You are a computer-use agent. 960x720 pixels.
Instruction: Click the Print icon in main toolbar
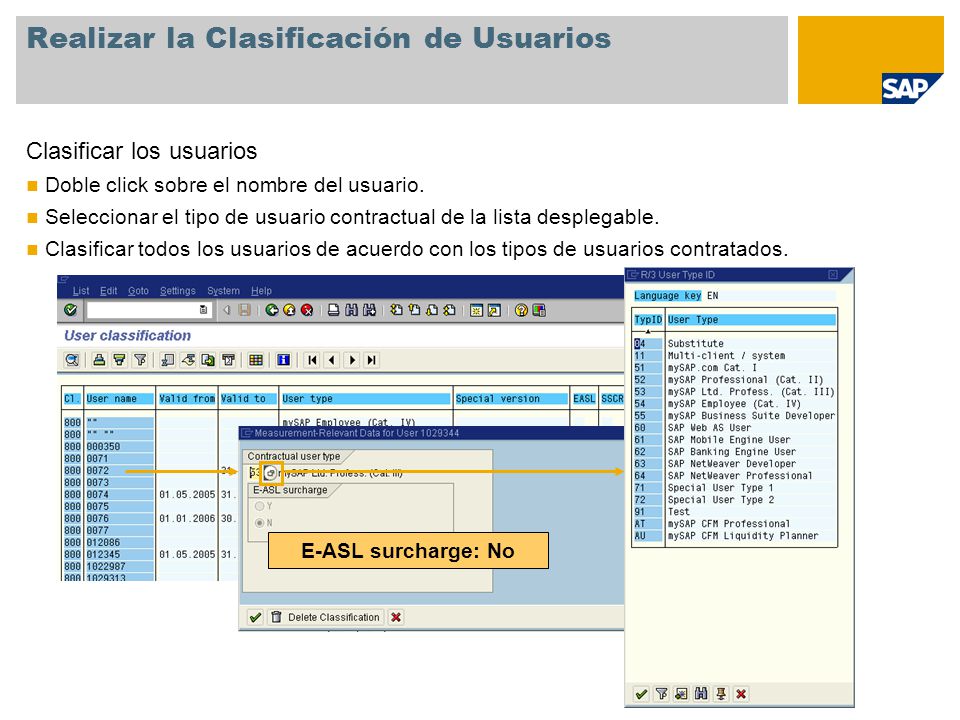[333, 310]
